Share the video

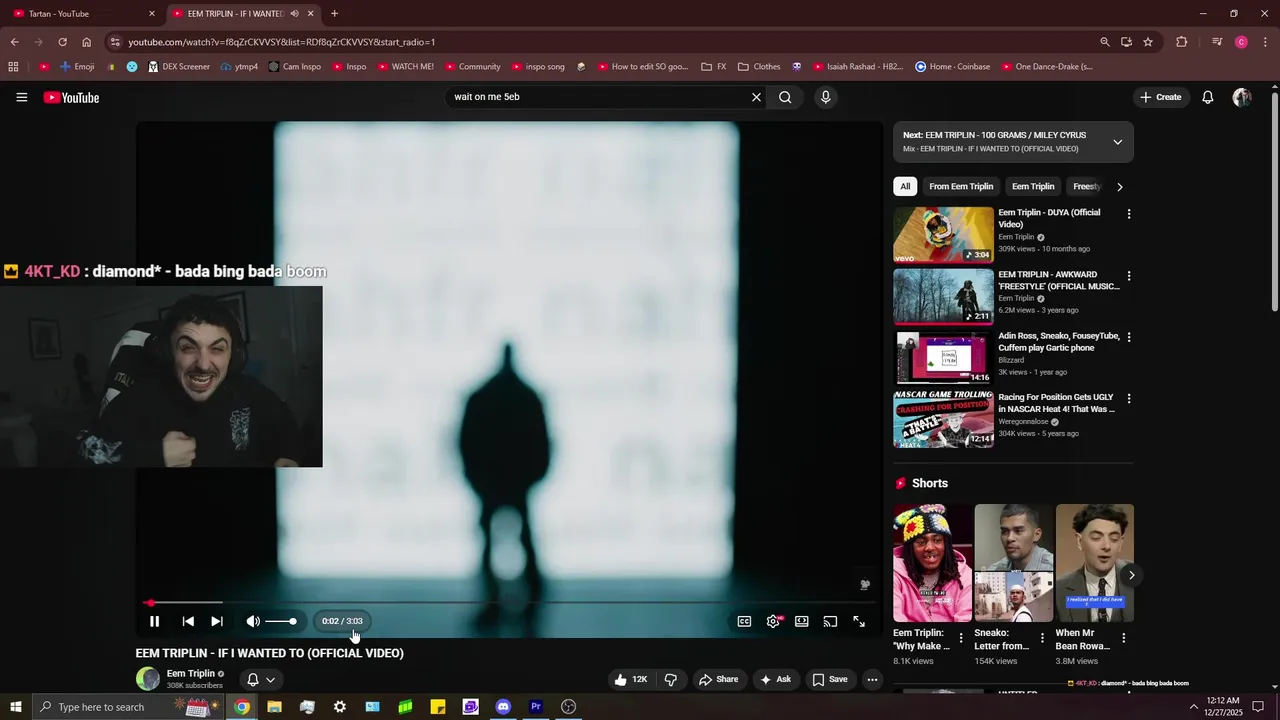coord(718,679)
